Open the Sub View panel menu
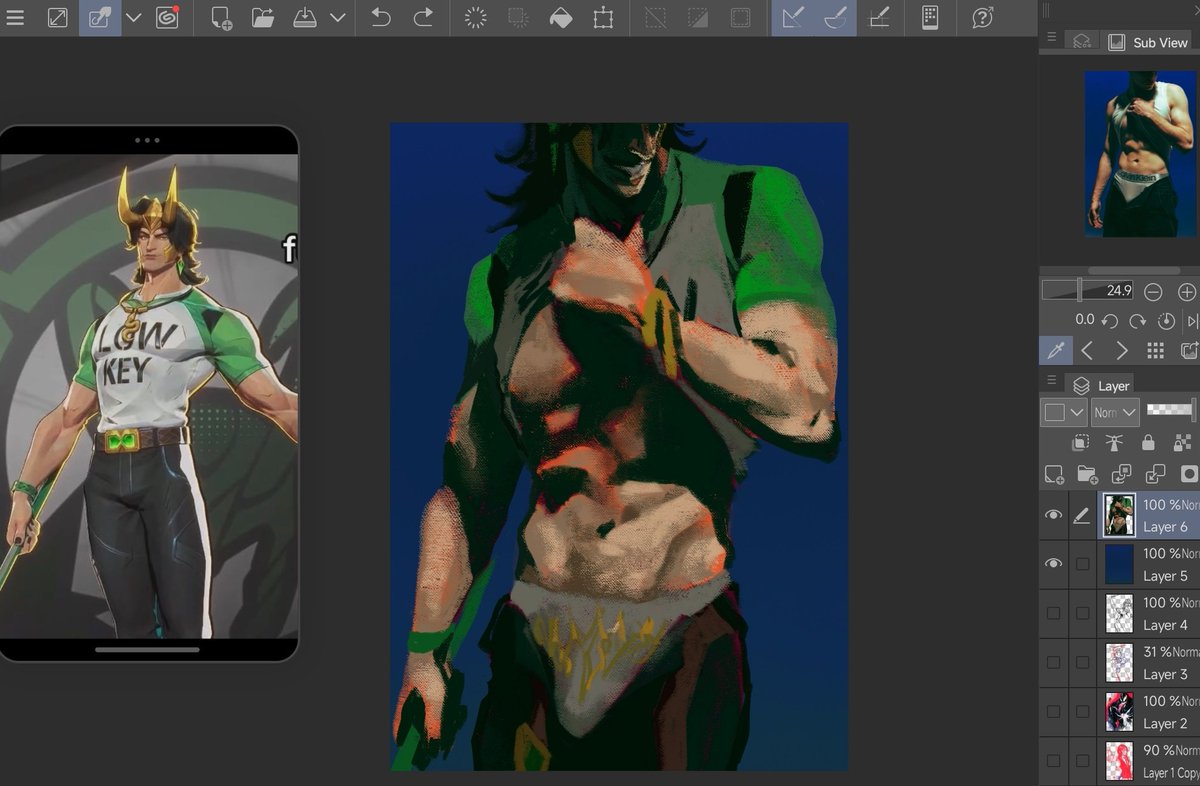This screenshot has width=1200, height=786. (1051, 37)
